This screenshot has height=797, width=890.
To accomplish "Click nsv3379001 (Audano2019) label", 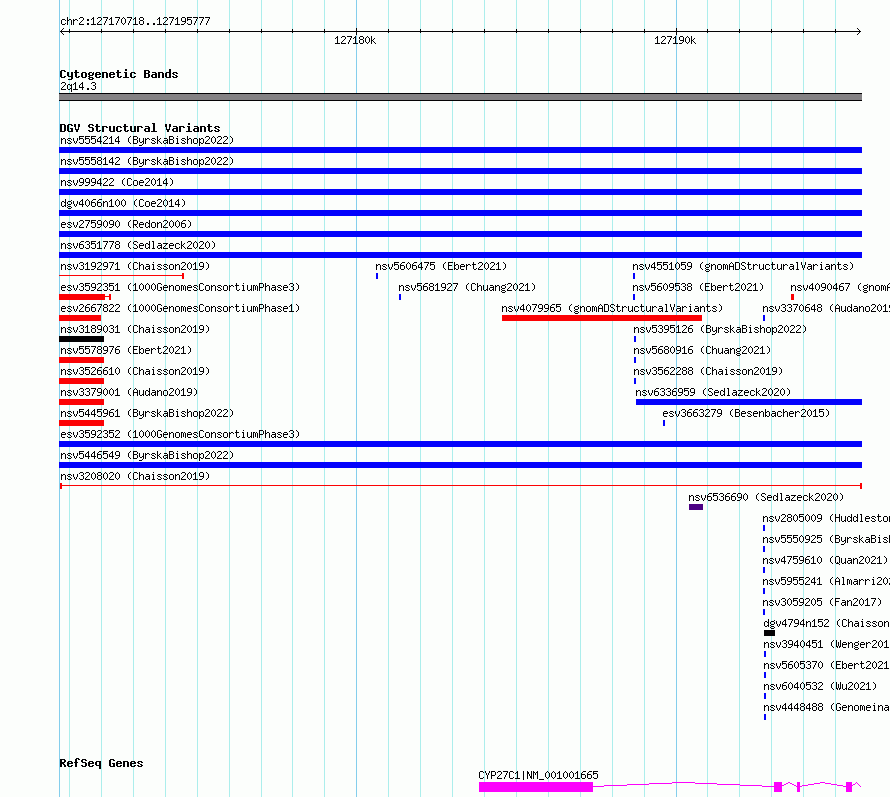I will coord(129,392).
